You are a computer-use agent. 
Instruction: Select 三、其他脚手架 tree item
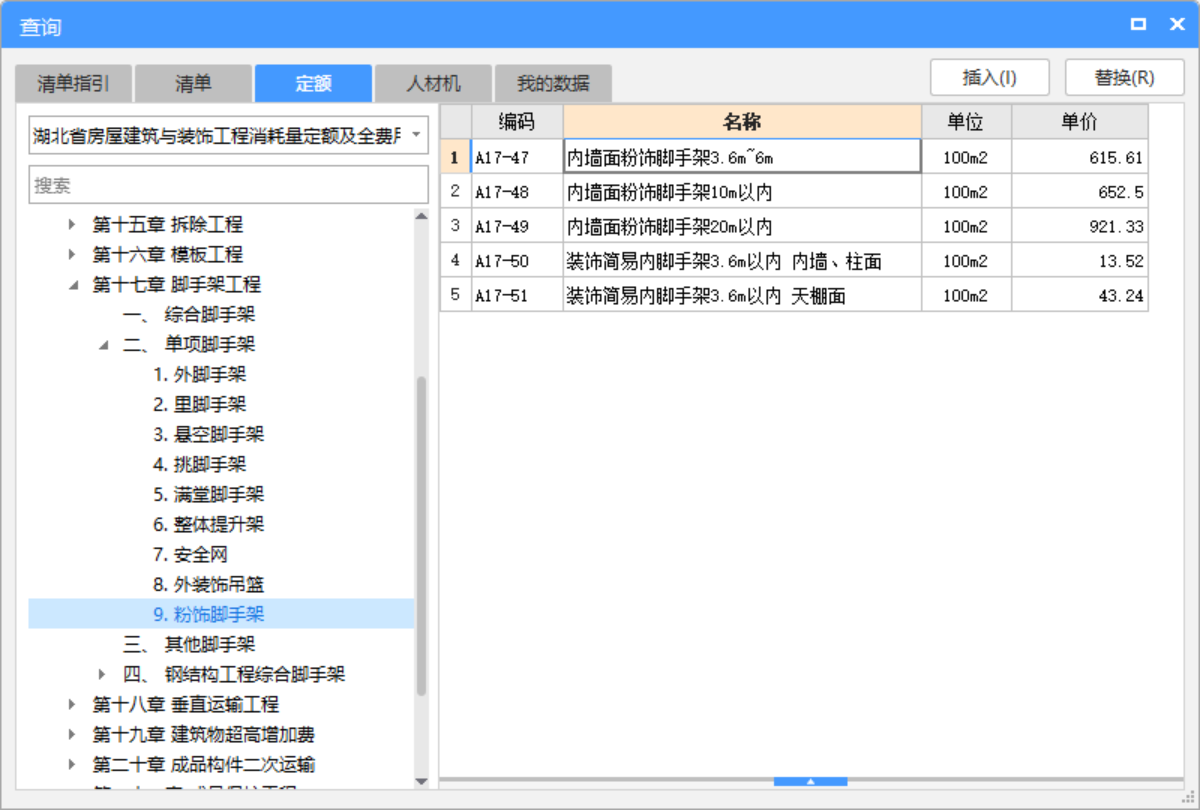click(189, 645)
